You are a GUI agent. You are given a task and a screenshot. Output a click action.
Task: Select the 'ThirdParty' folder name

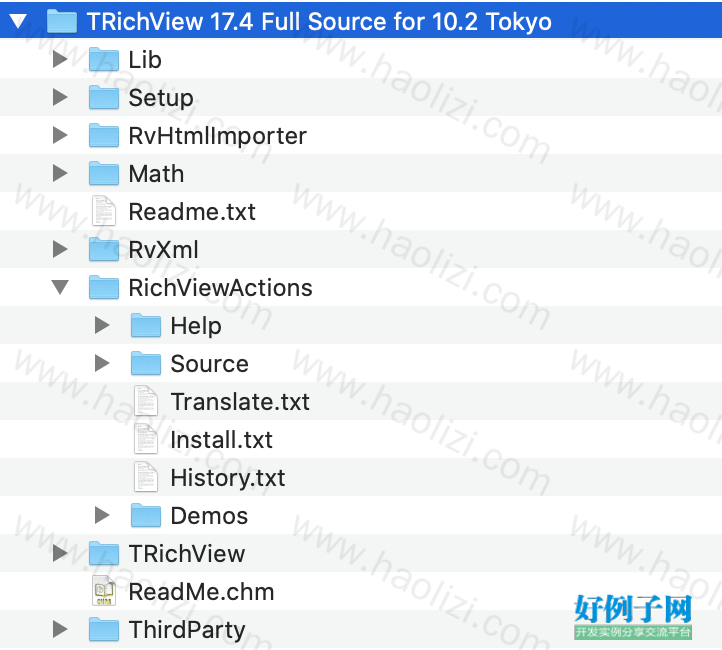pos(187,631)
